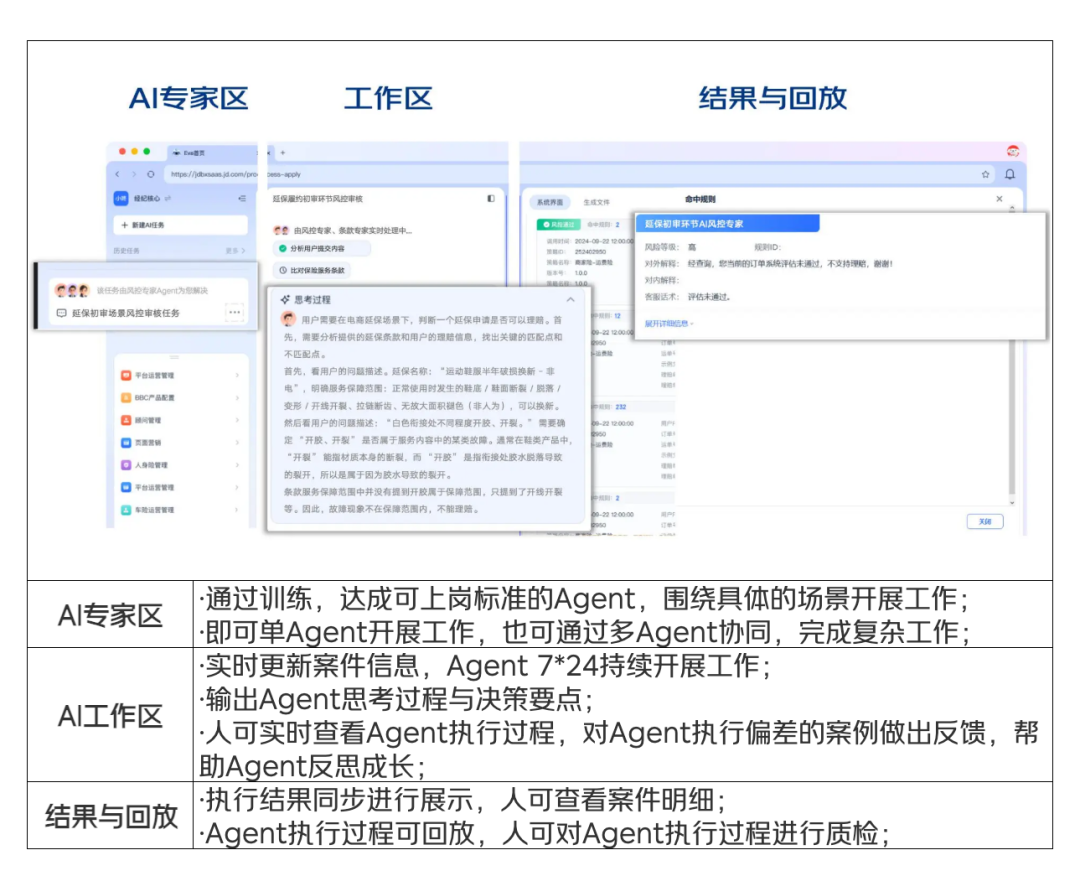Open a new browser tab with plus
This screenshot has width=1080, height=876.
tap(282, 152)
